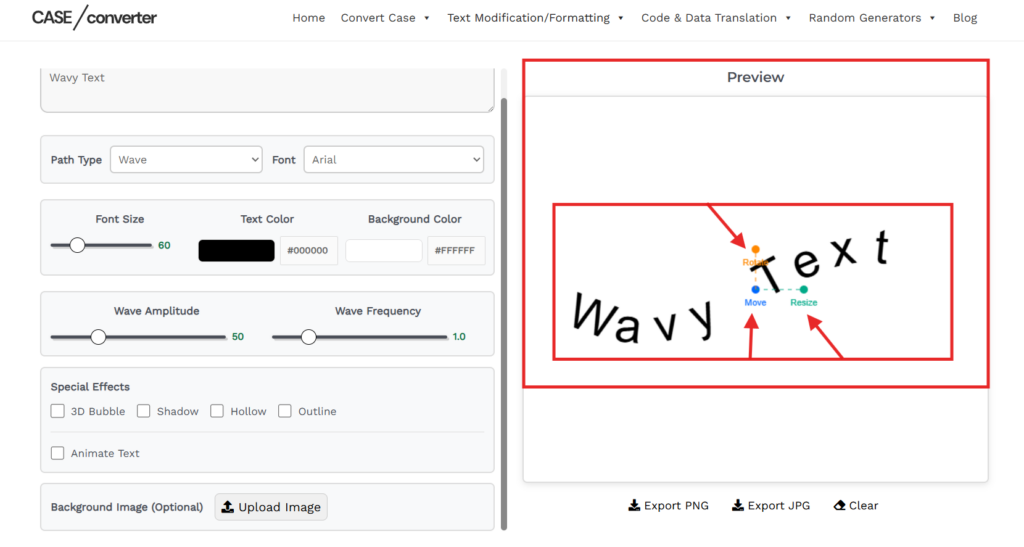The image size is (1024, 547).
Task: Click into the Wavy Text input area
Action: [x=267, y=90]
